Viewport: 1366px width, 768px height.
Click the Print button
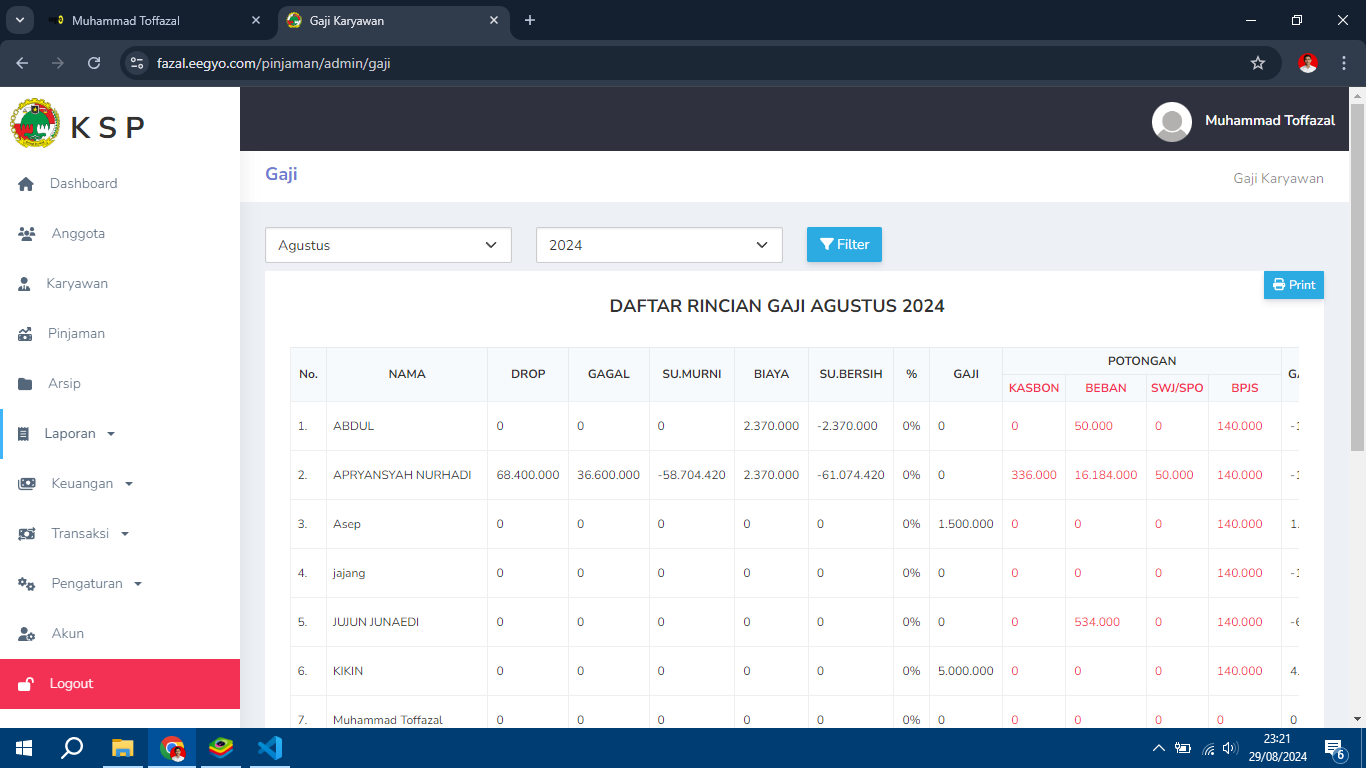click(1293, 285)
